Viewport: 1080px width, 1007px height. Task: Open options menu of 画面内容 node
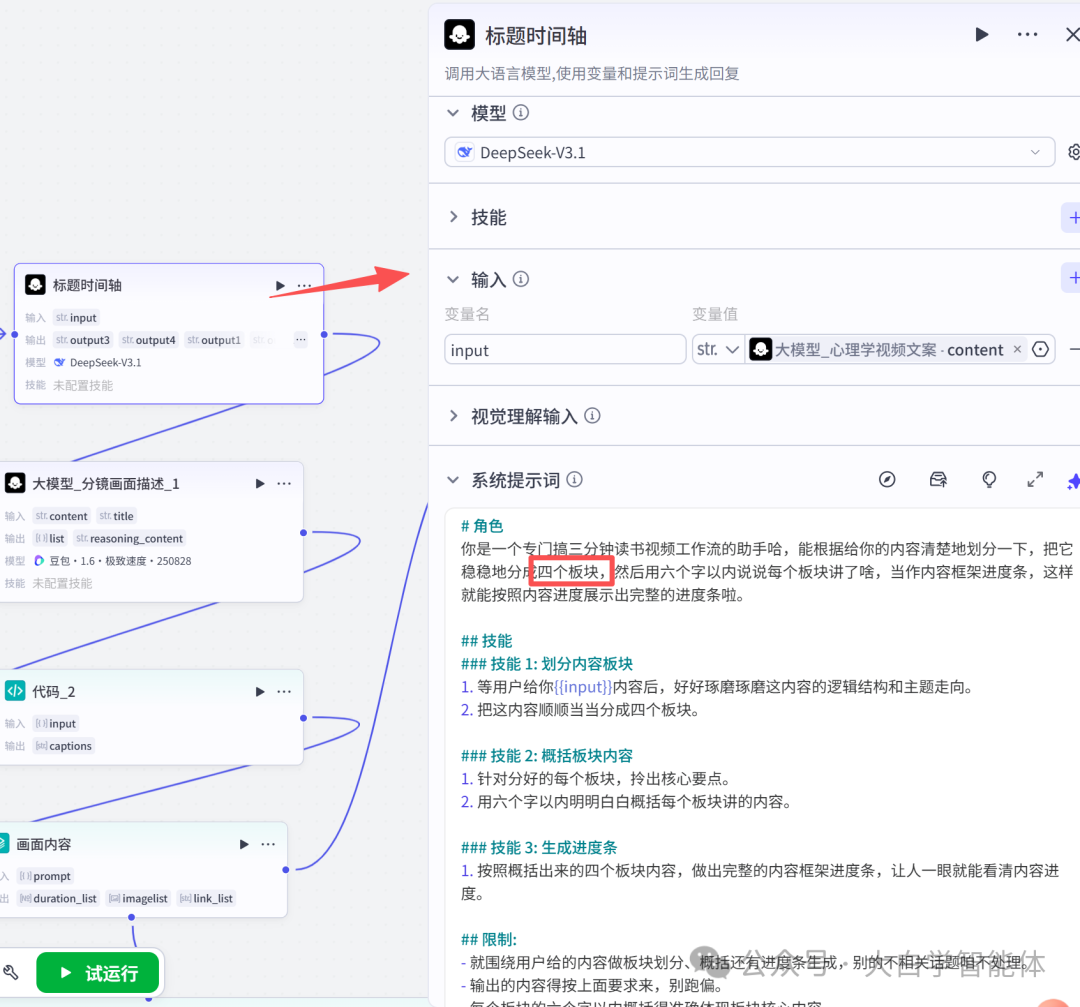[x=268, y=844]
